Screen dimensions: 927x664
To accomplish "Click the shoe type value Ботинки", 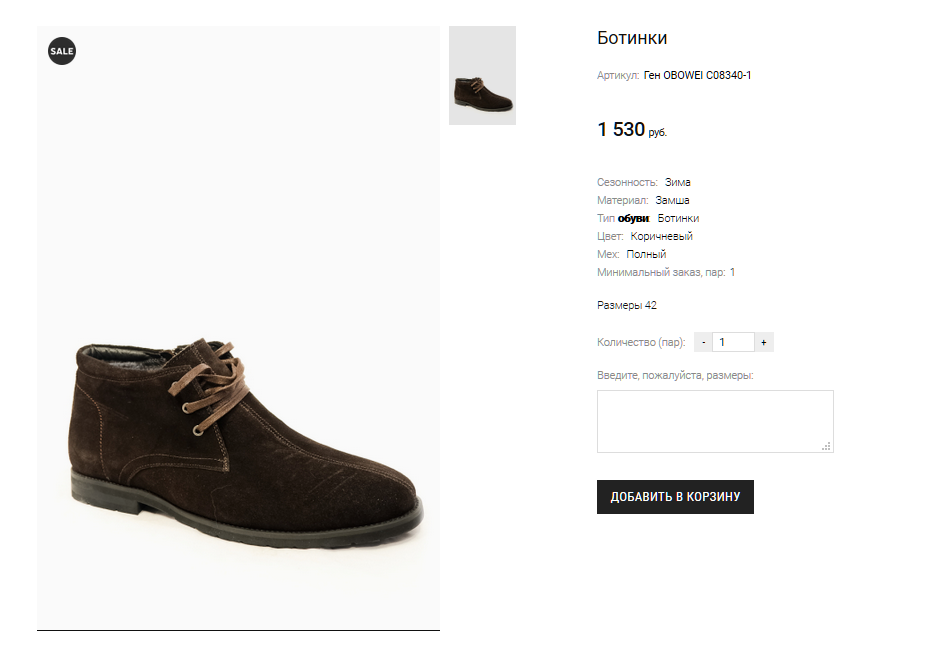I will tap(678, 218).
